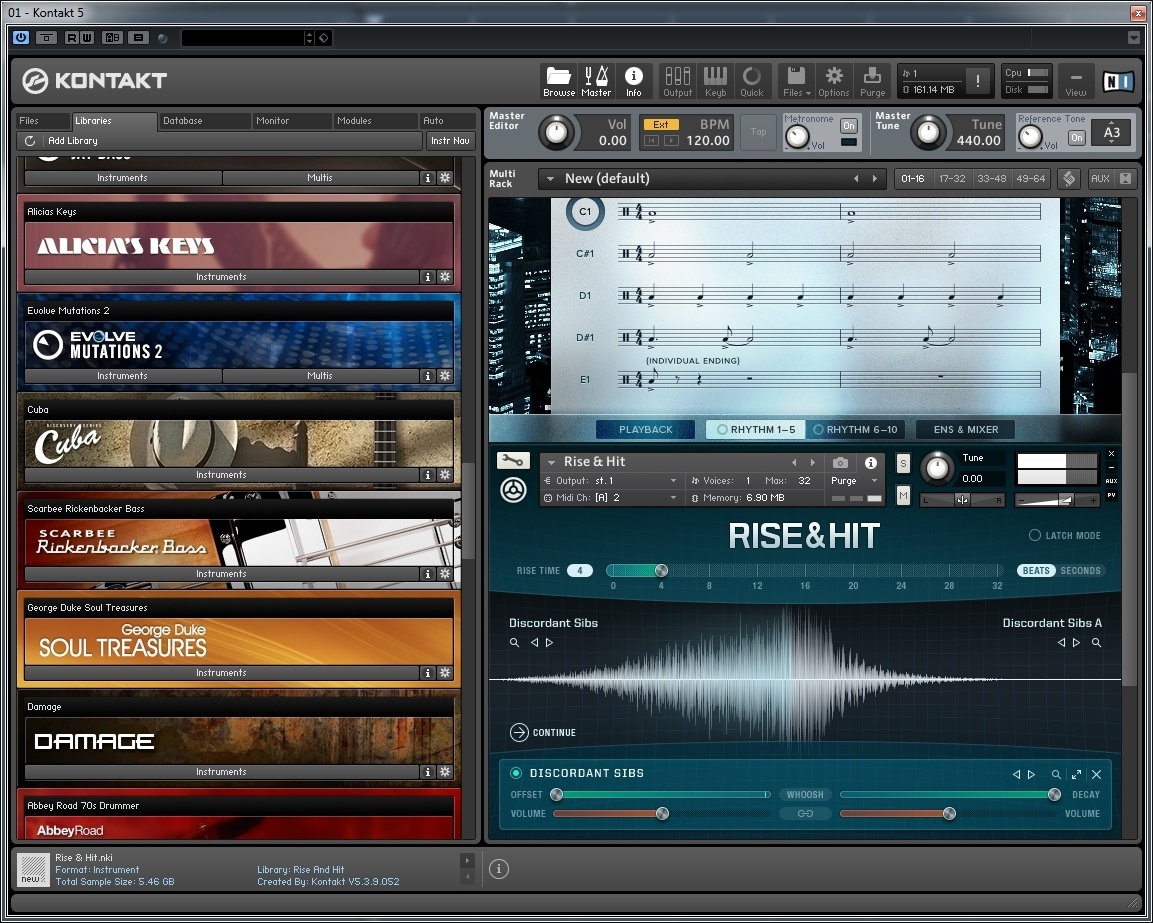
Task: Click the Info toolbar icon
Action: click(x=633, y=81)
